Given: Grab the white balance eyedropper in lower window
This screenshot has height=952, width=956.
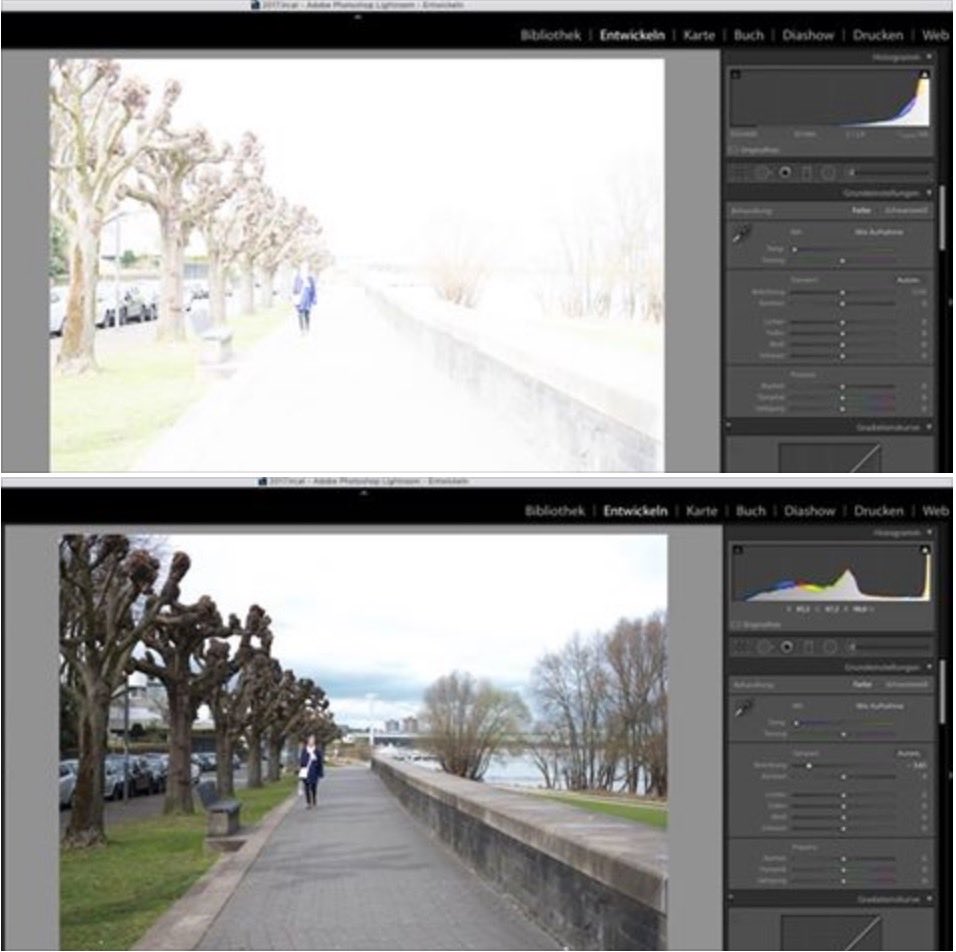Looking at the screenshot, I should pos(741,709).
